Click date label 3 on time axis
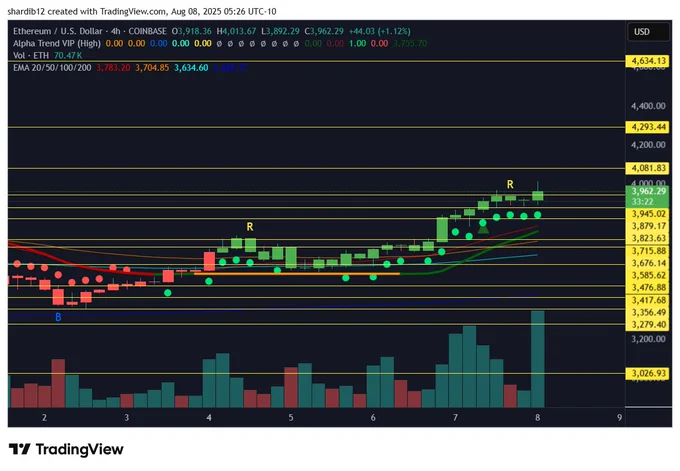 (x=127, y=418)
